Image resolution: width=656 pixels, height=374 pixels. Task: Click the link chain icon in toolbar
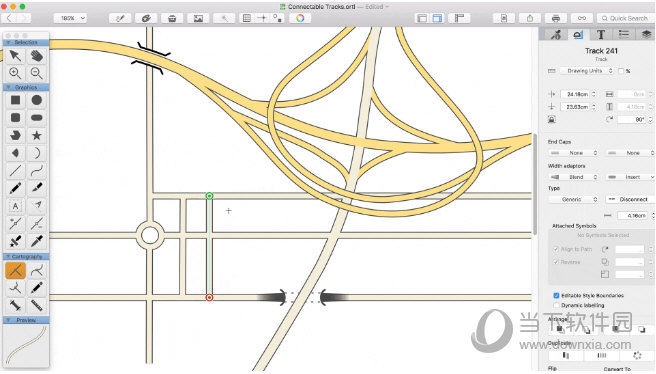[582, 18]
